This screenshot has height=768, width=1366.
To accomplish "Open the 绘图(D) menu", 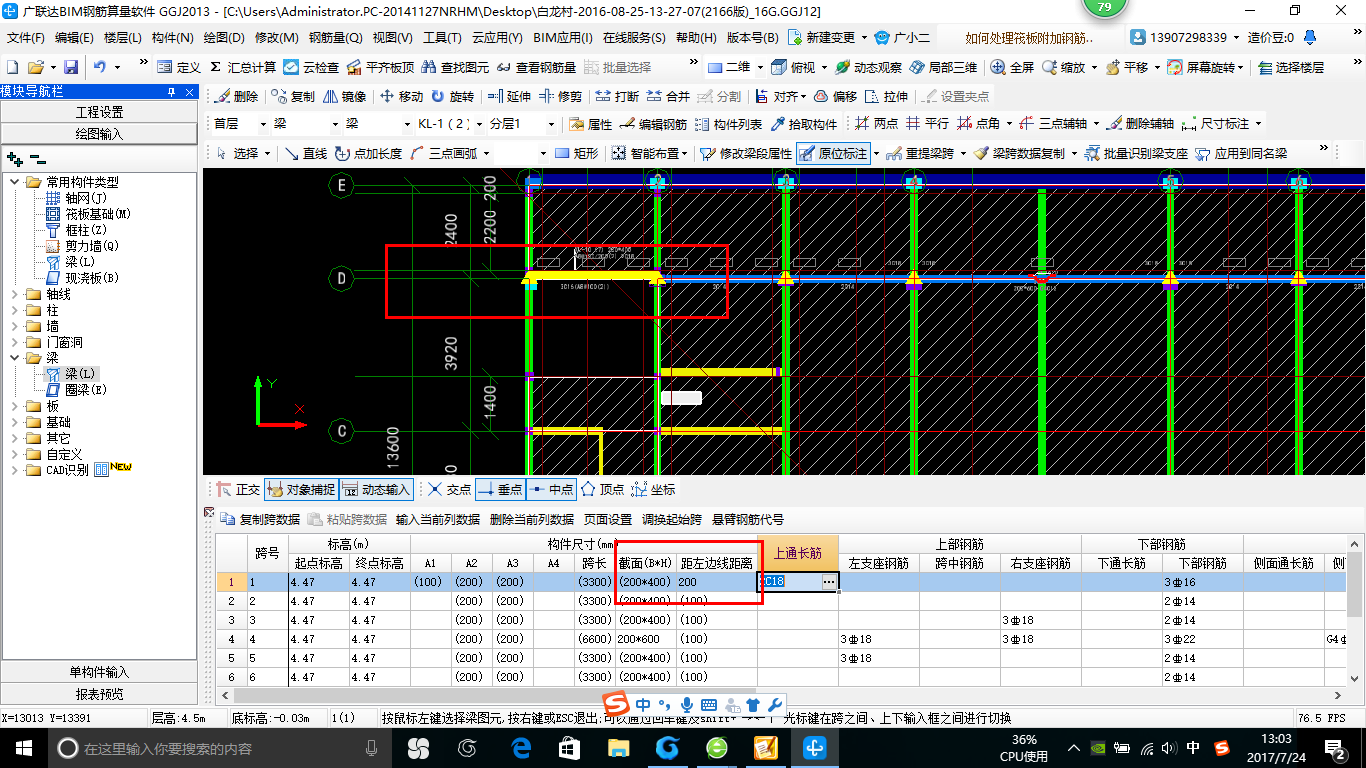I will (x=224, y=38).
